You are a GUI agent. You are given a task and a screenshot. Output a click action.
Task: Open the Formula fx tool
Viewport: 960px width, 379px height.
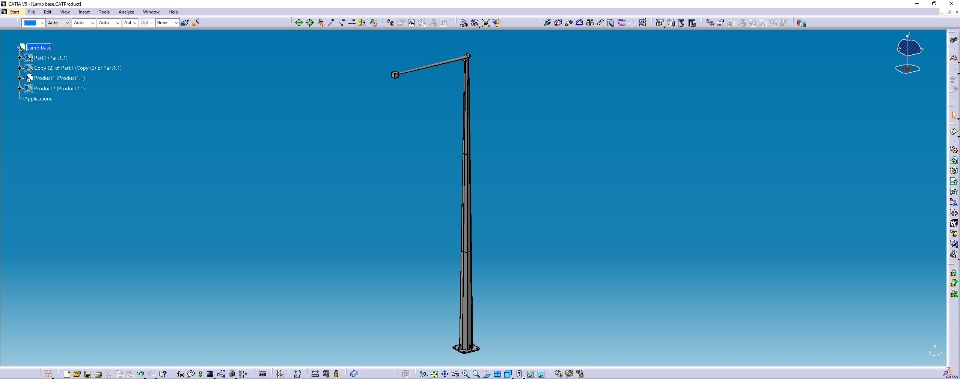point(180,373)
